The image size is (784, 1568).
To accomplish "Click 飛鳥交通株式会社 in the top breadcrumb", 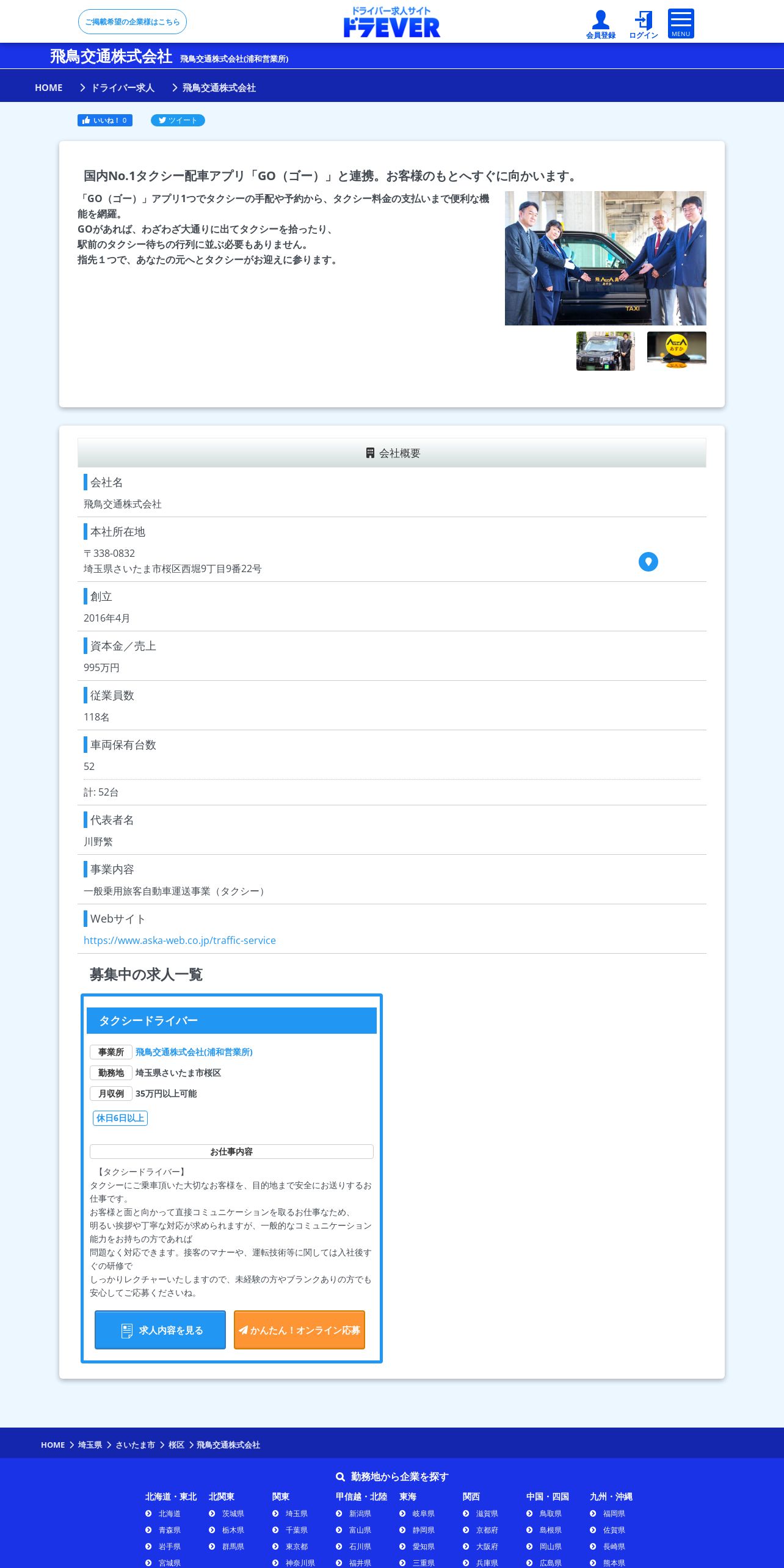I will pyautogui.click(x=219, y=87).
